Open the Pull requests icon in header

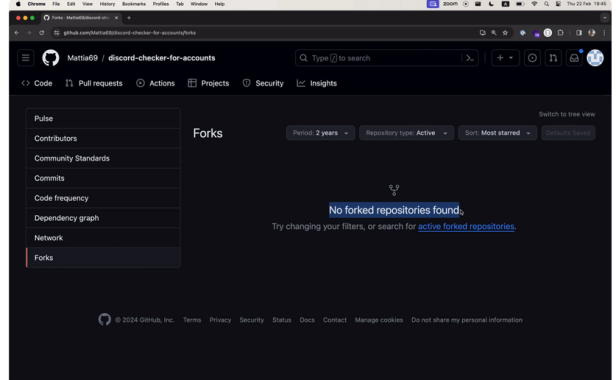tap(553, 58)
